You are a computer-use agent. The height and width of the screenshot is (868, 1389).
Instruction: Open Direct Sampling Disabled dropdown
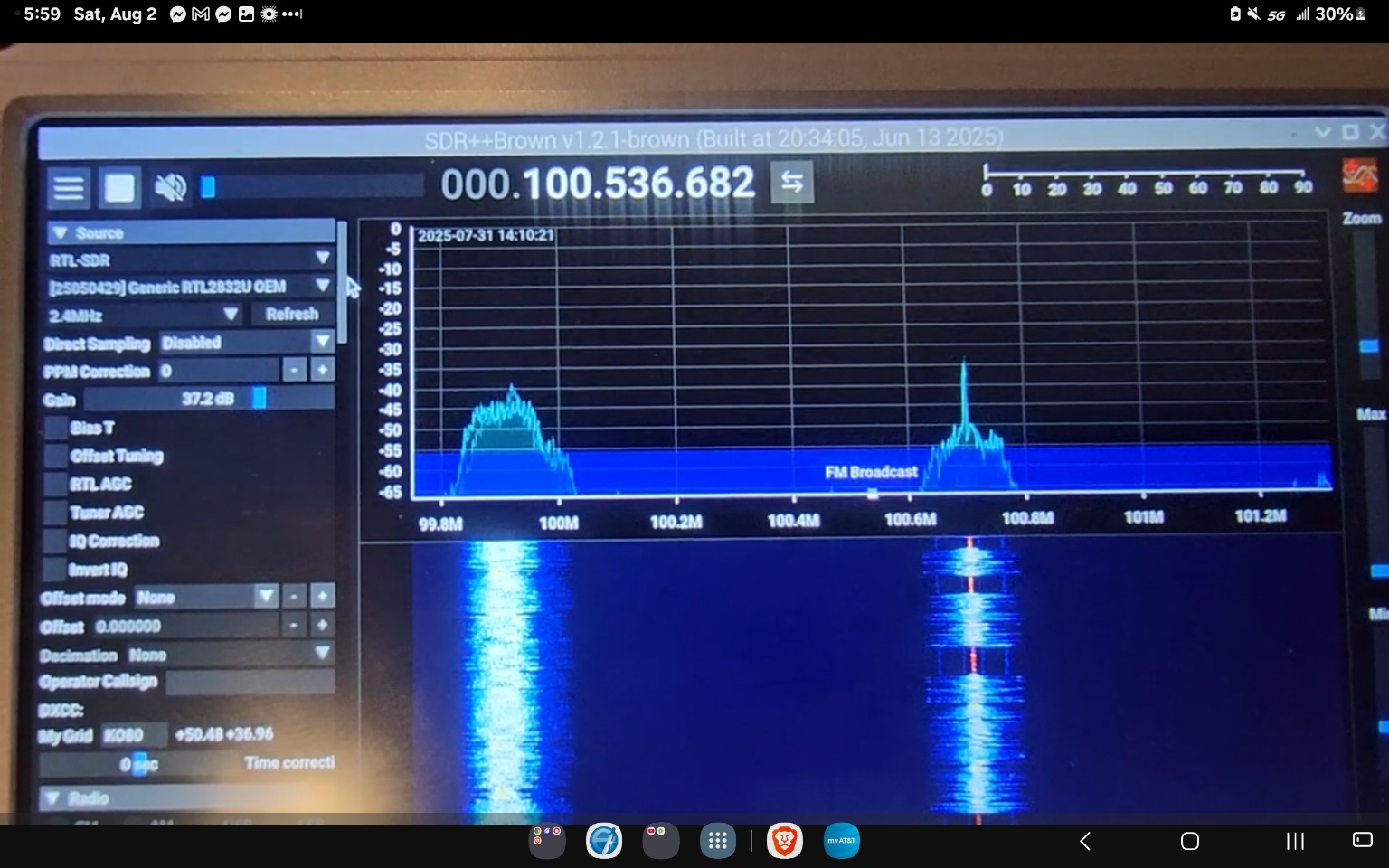(x=247, y=343)
